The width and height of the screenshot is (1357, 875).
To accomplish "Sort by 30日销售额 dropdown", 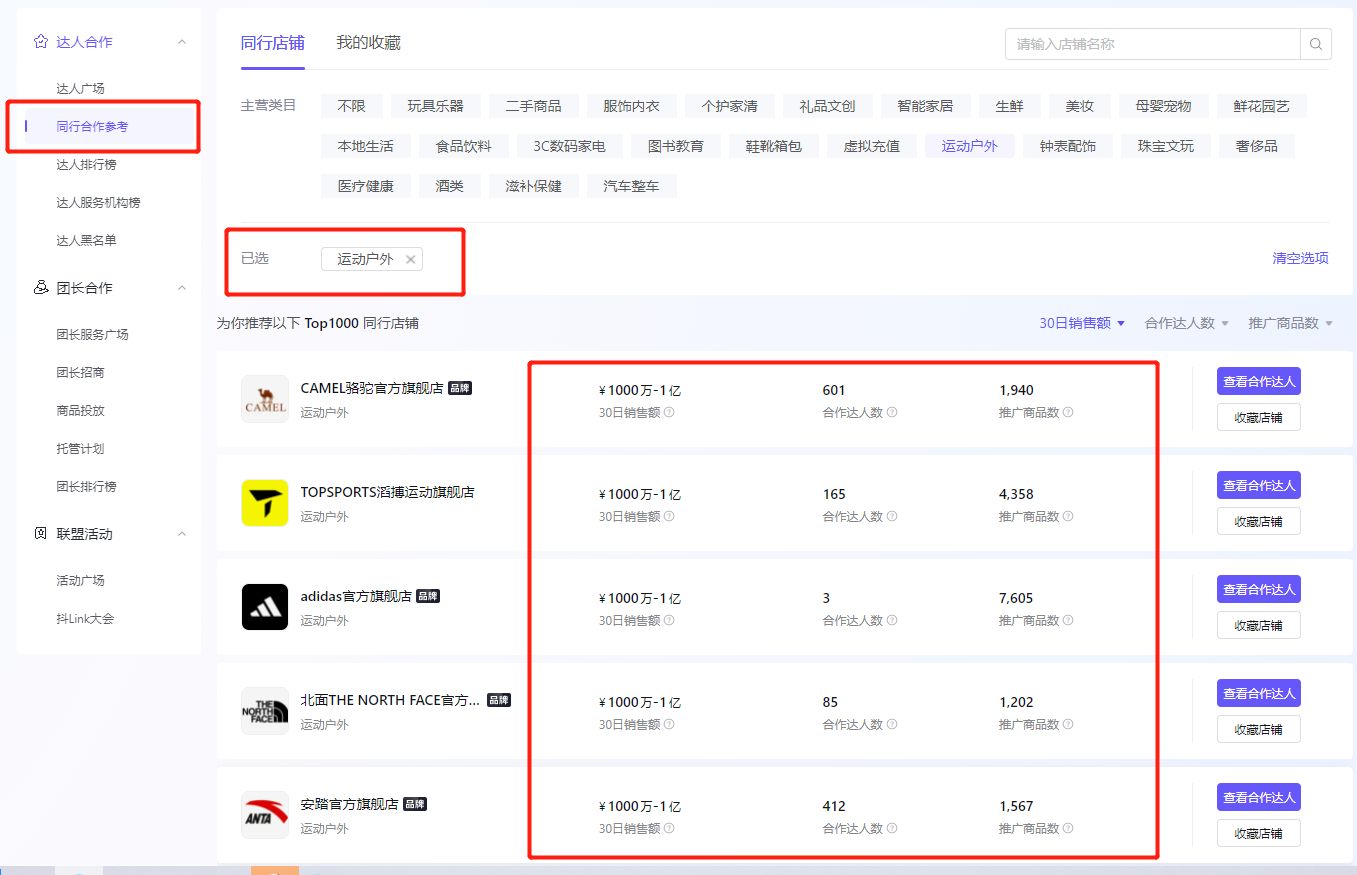I will tap(1082, 323).
